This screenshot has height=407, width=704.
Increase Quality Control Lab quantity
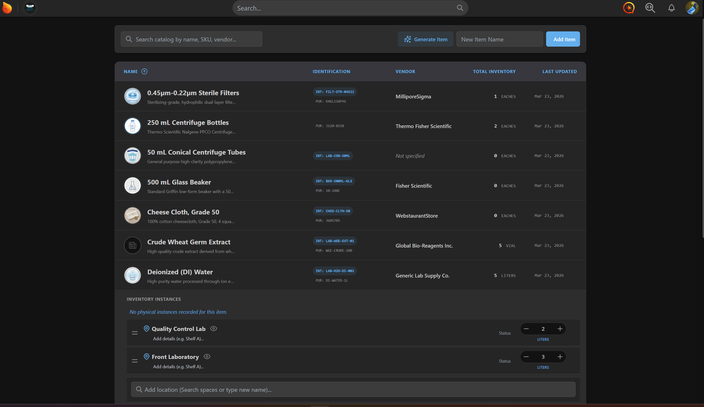(x=560, y=329)
